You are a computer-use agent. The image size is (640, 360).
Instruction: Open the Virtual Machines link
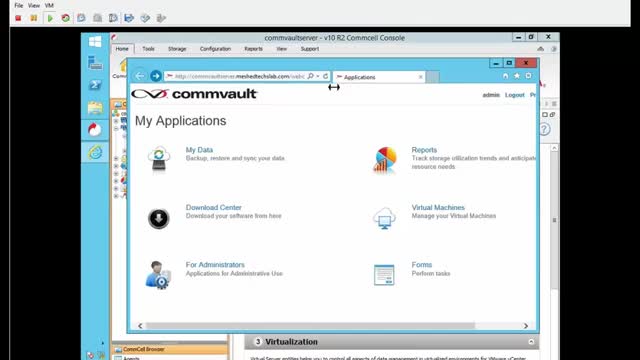tap(438, 207)
